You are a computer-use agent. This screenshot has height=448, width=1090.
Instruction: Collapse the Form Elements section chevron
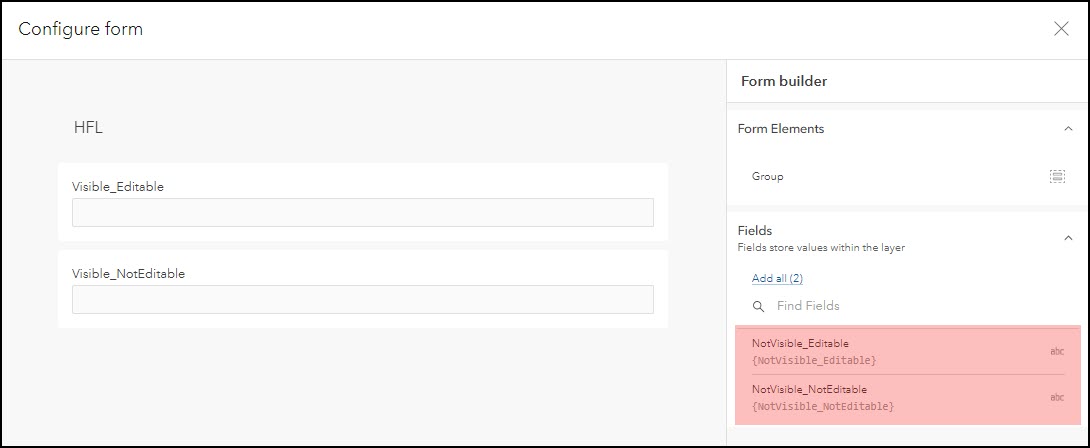pyautogui.click(x=1068, y=129)
